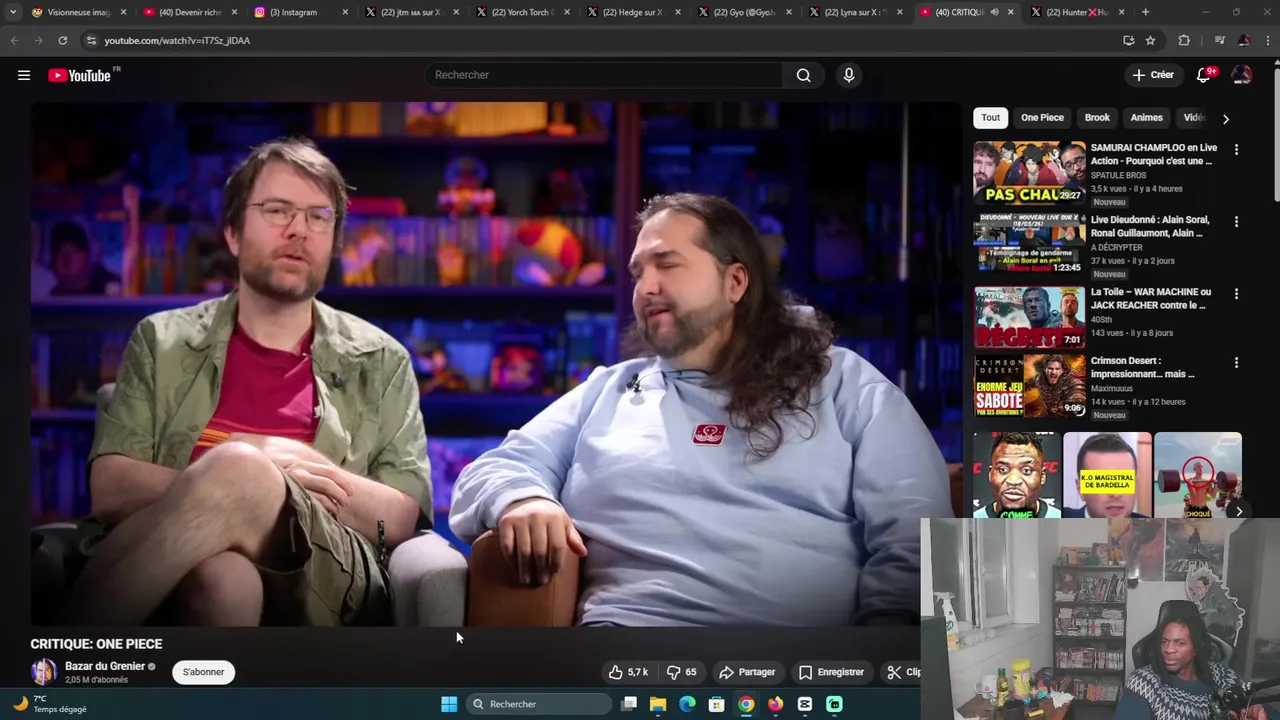Reload the page in browser toolbar
The width and height of the screenshot is (1280, 720).
pyautogui.click(x=62, y=40)
